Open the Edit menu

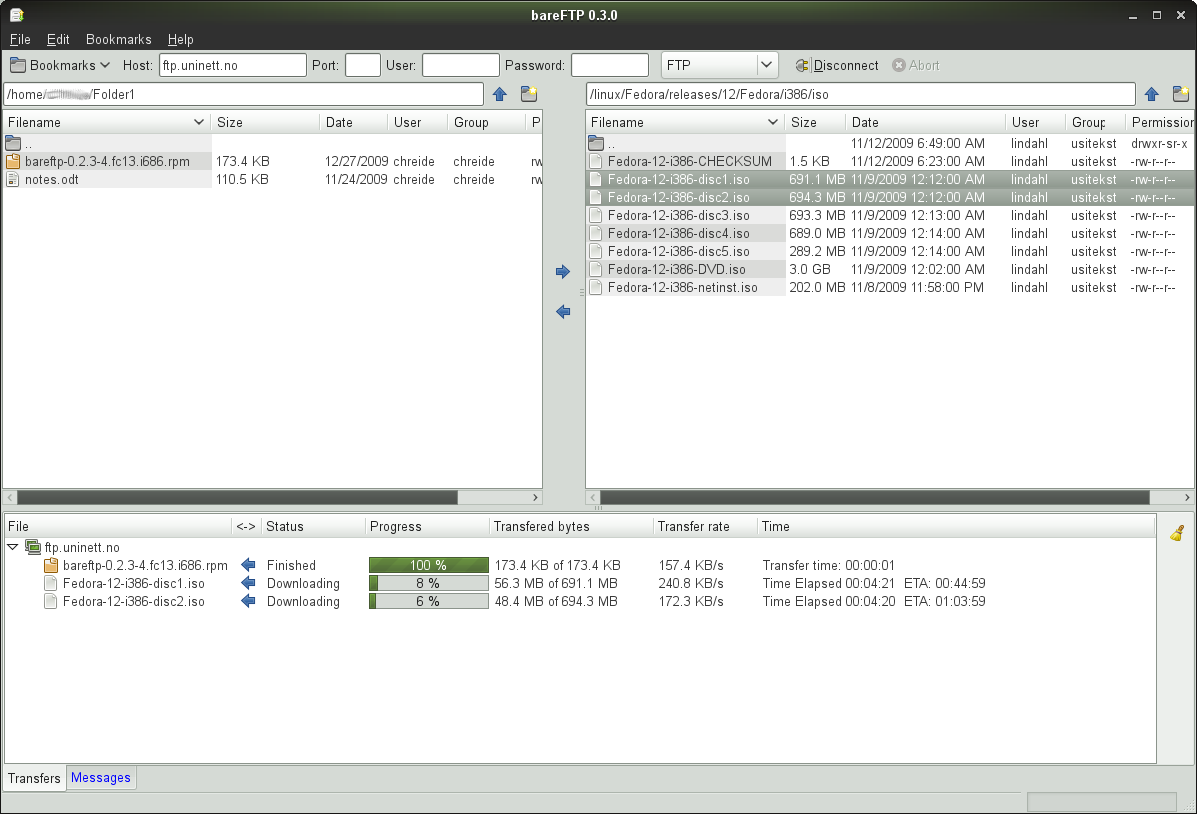click(58, 40)
